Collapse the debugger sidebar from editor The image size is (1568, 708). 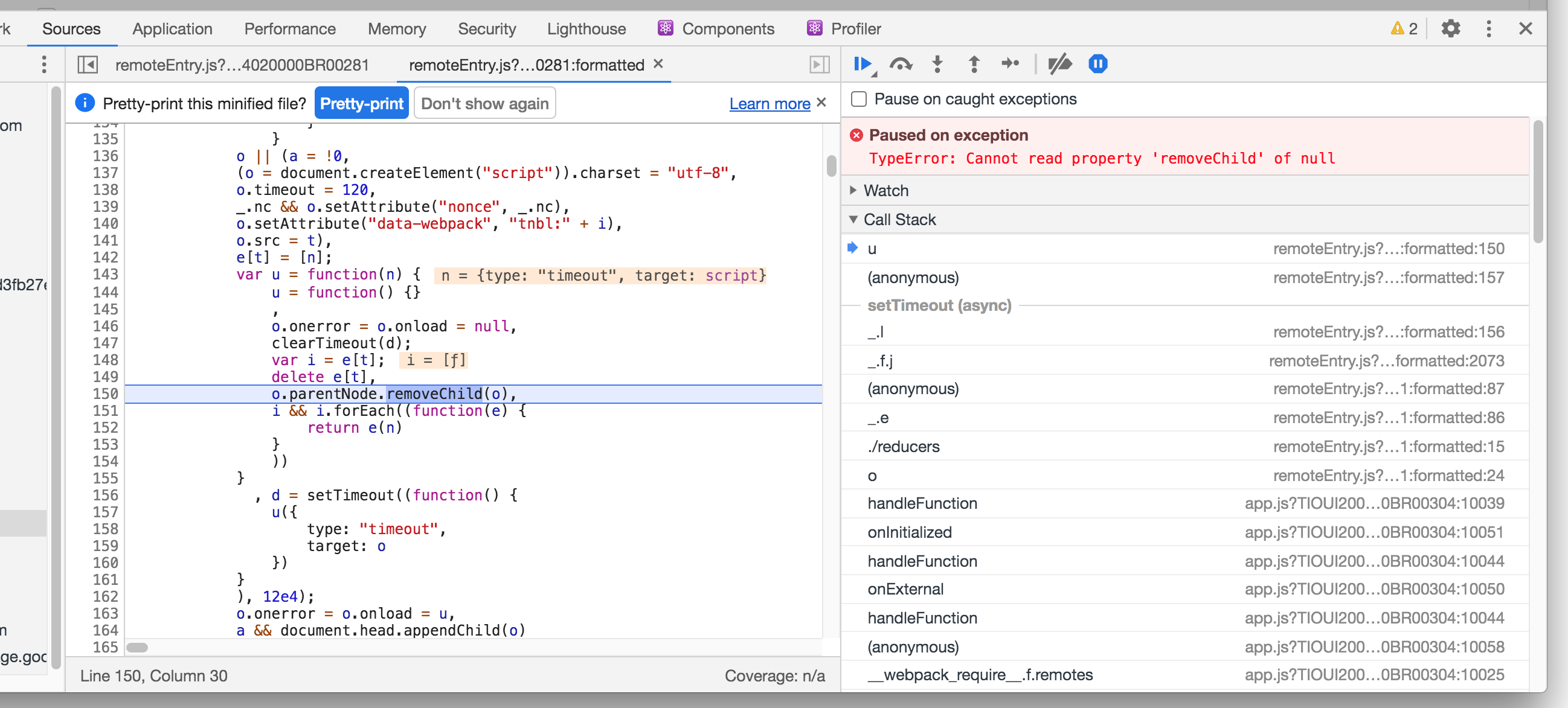pyautogui.click(x=819, y=65)
